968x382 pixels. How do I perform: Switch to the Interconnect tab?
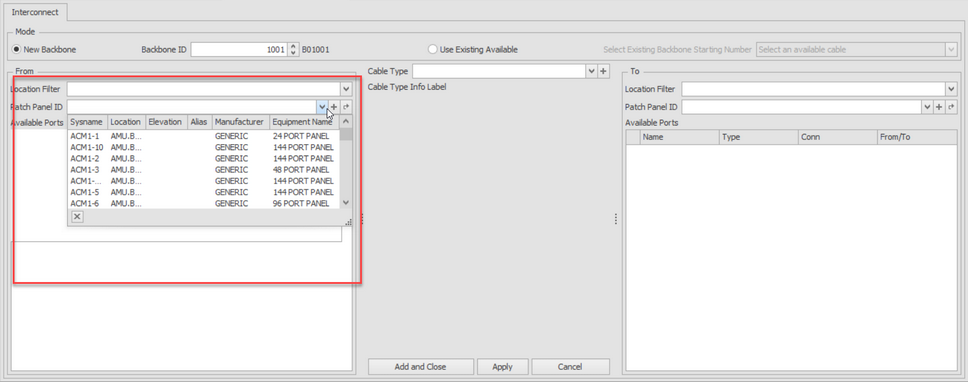pyautogui.click(x=35, y=12)
